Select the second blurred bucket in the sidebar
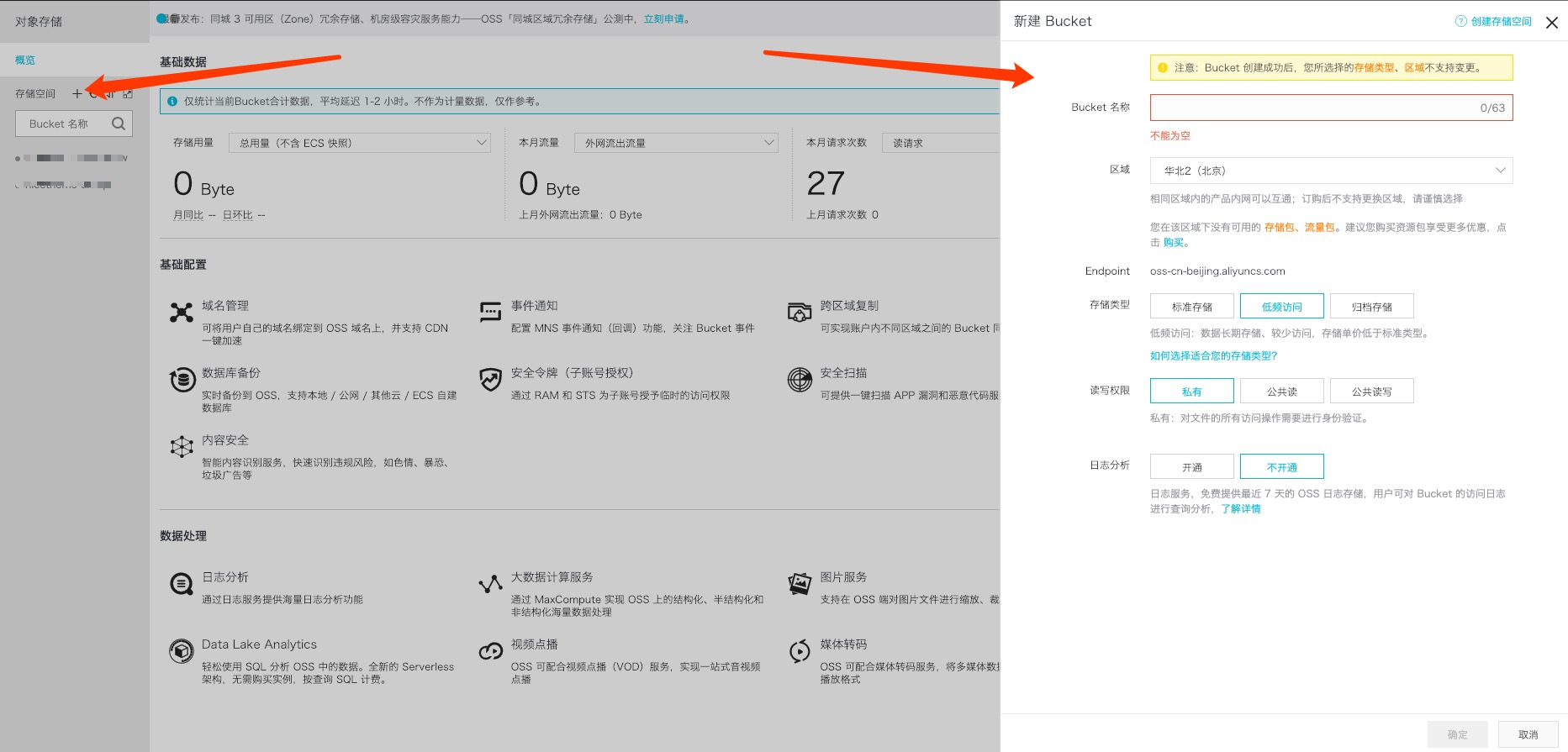This screenshot has width=1568, height=752. tap(63, 184)
